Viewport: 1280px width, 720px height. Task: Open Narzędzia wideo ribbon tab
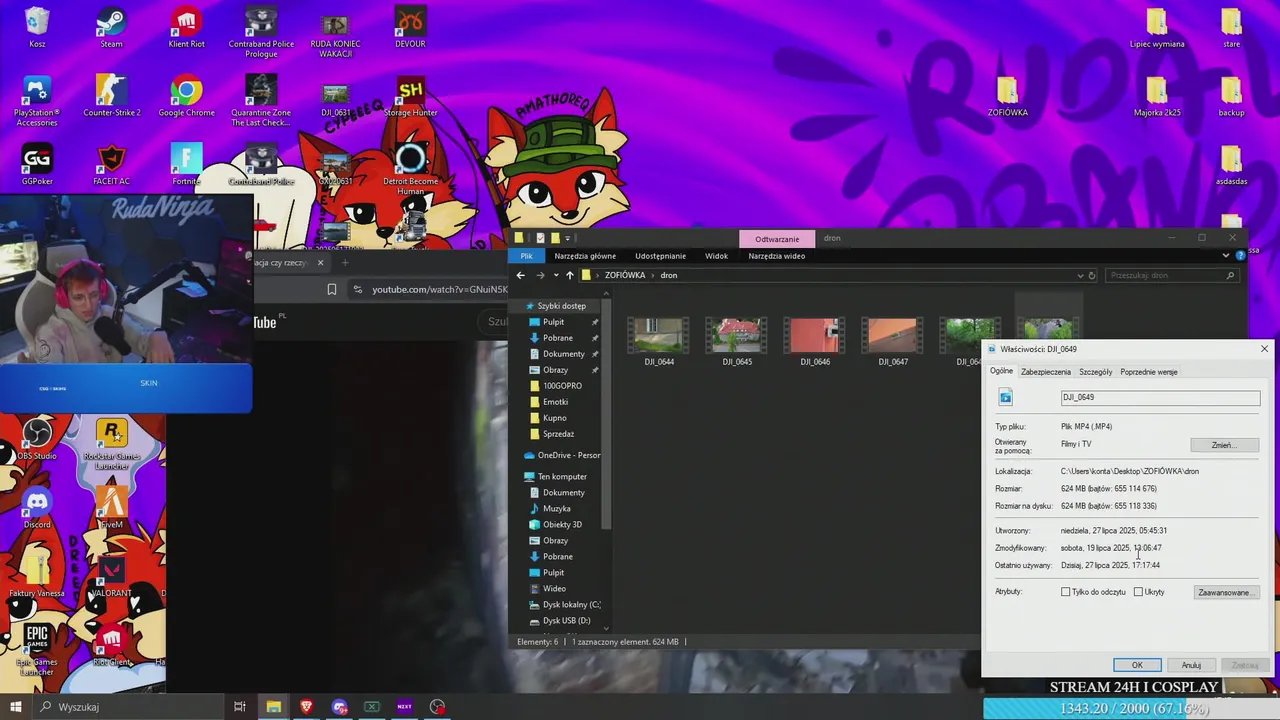776,256
